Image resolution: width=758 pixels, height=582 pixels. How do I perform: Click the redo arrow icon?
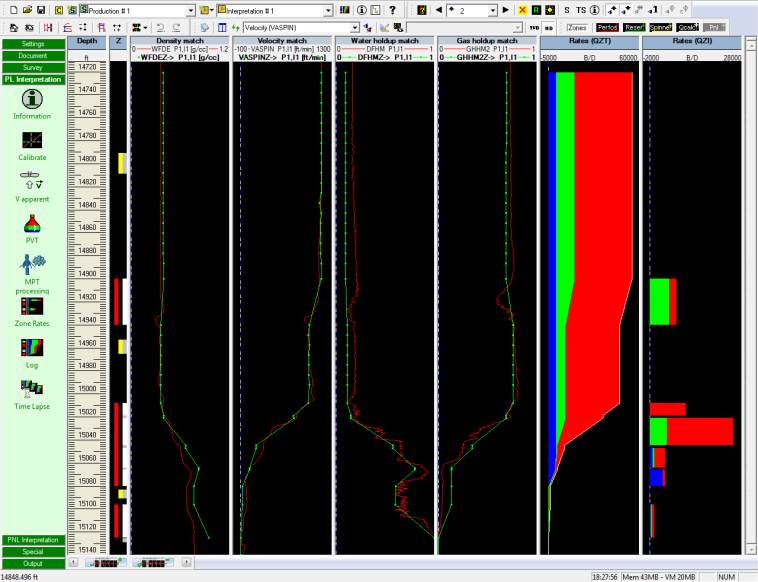[176, 28]
